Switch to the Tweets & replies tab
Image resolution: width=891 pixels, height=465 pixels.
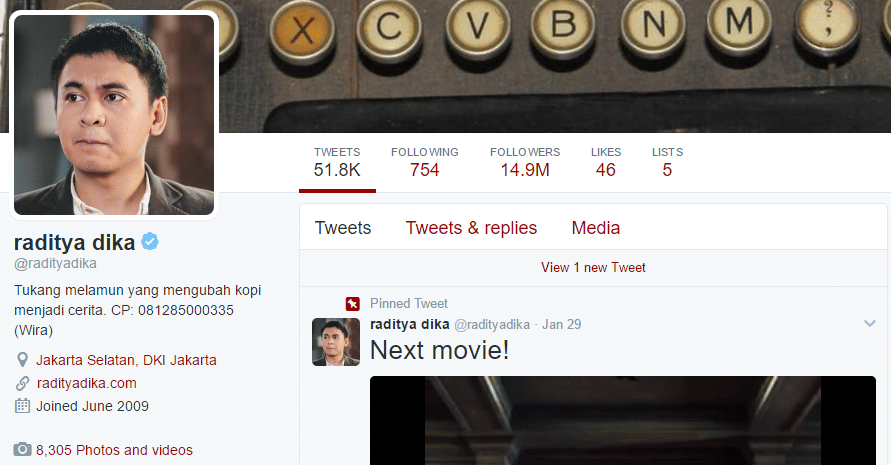(x=471, y=228)
